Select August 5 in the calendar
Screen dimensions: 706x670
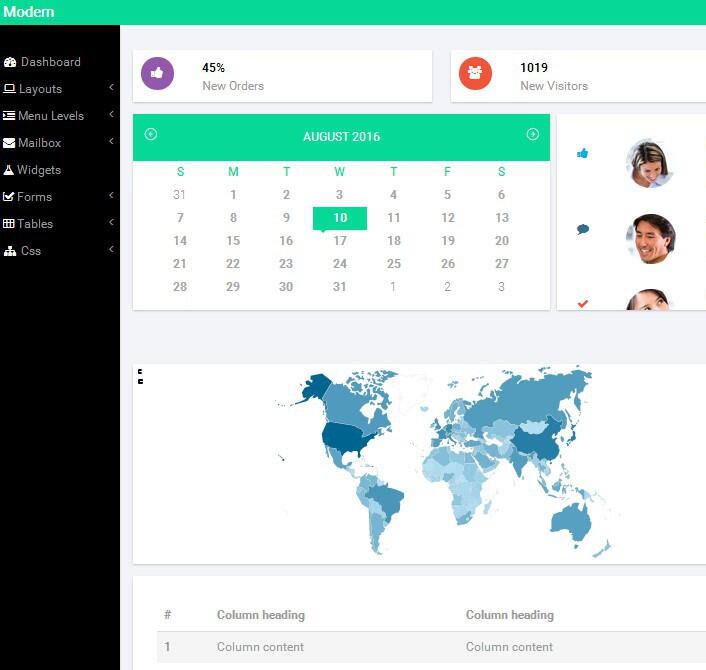tap(447, 195)
